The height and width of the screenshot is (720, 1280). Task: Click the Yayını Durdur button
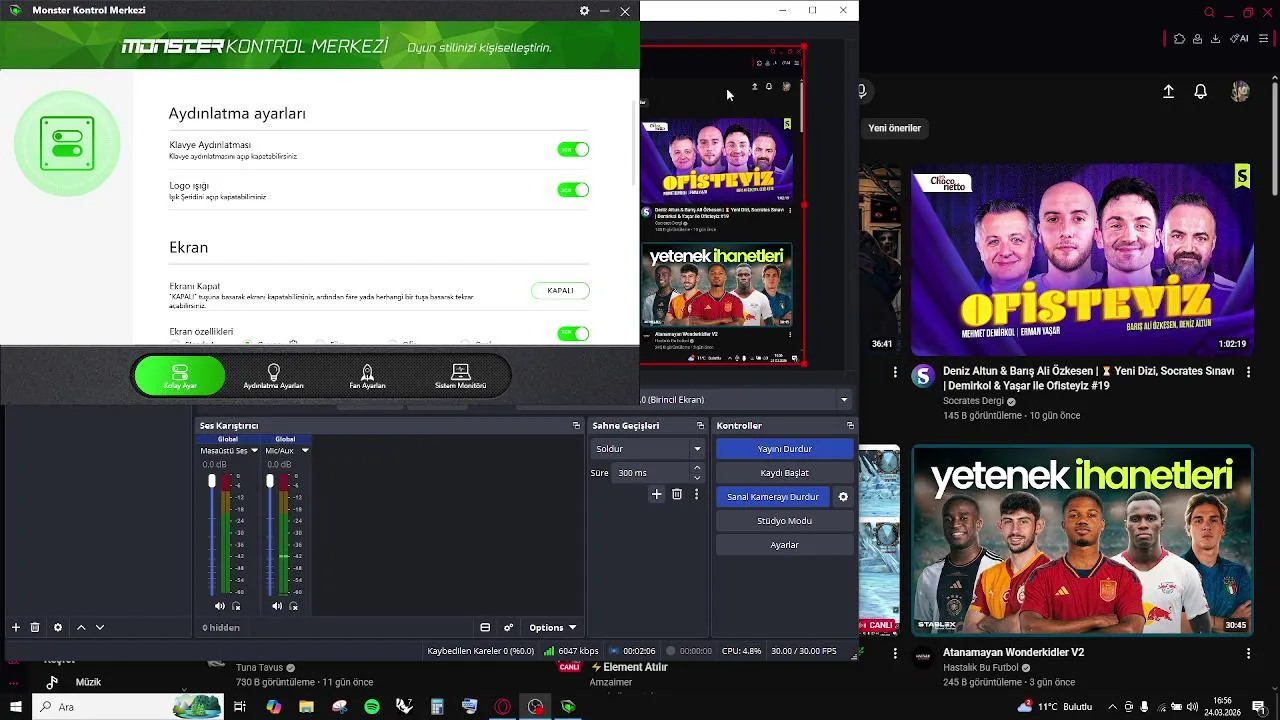(785, 449)
